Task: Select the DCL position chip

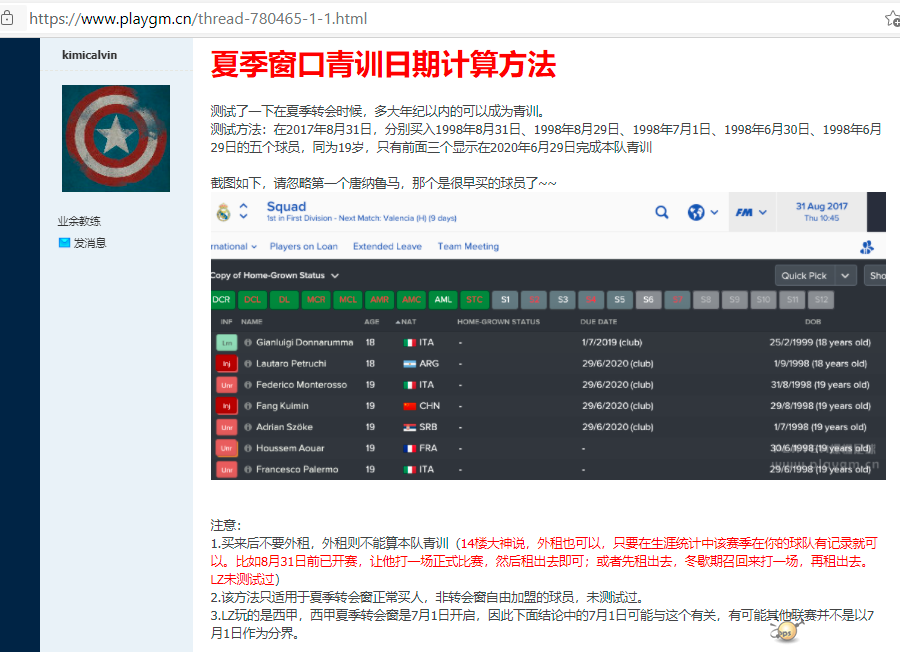Action: click(253, 300)
